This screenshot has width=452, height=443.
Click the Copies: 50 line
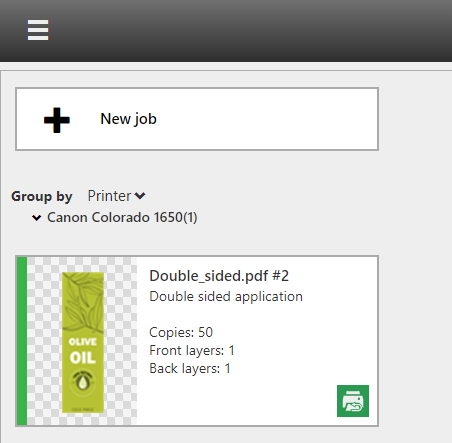click(181, 332)
